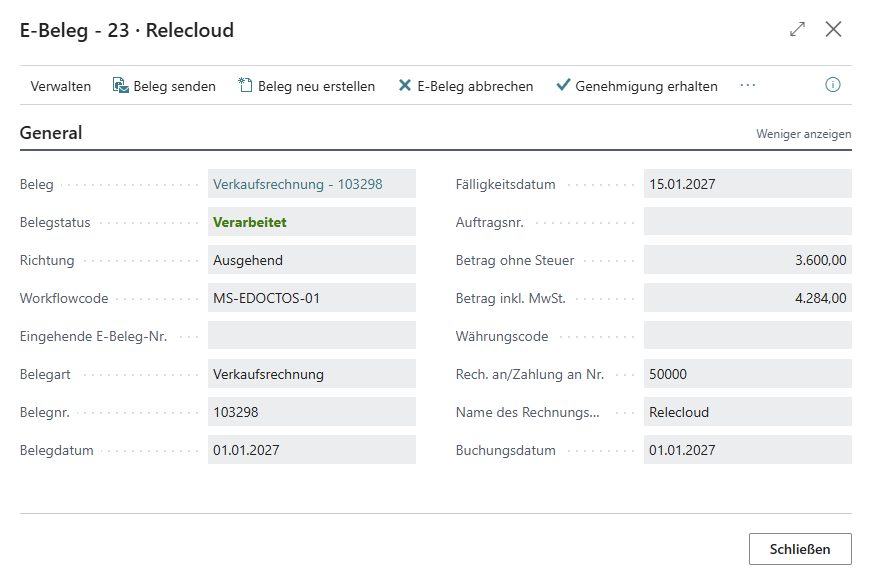
Task: Click the X icon for E-Beleg abbrechen
Action: [405, 85]
